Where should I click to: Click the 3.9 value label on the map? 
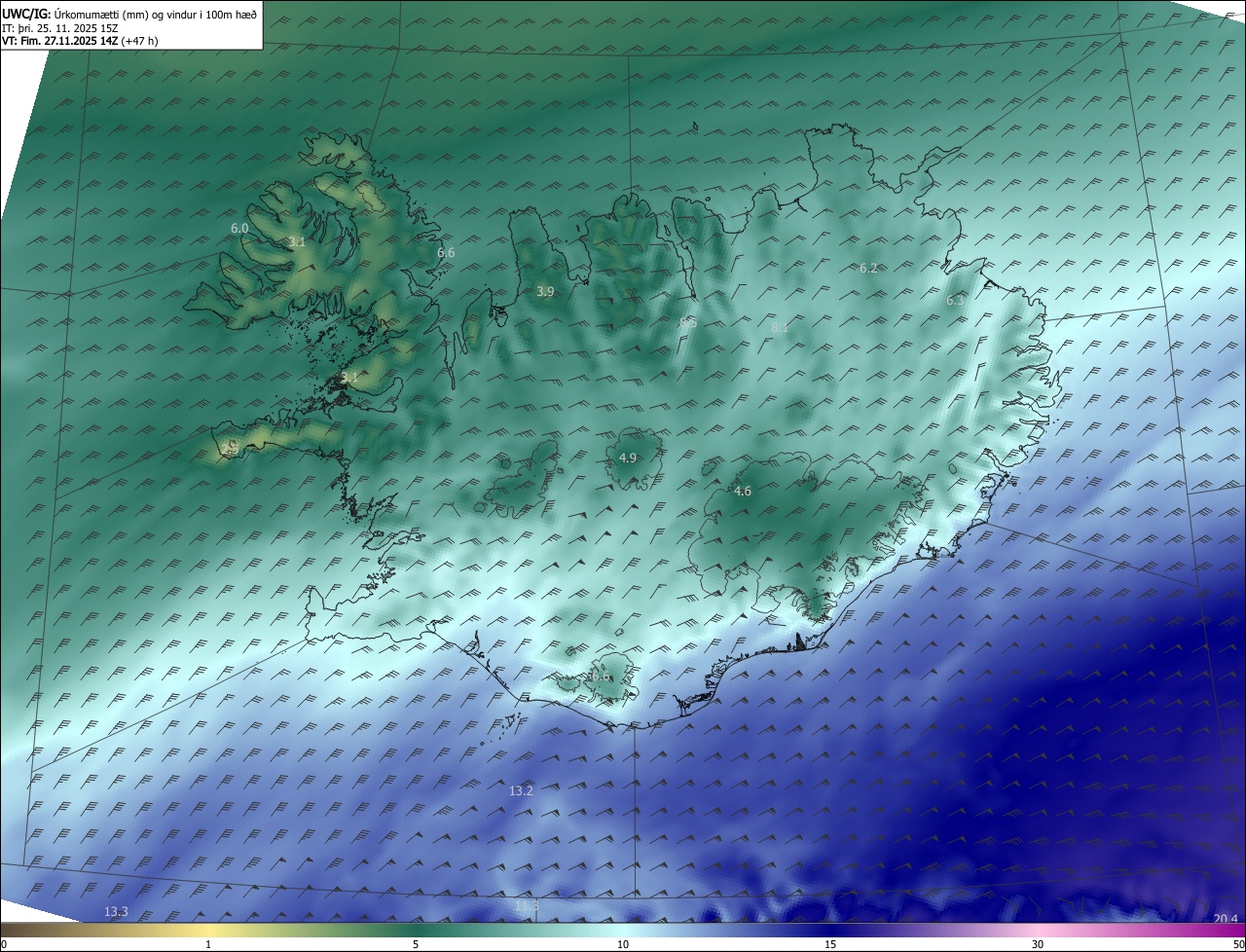click(x=545, y=291)
